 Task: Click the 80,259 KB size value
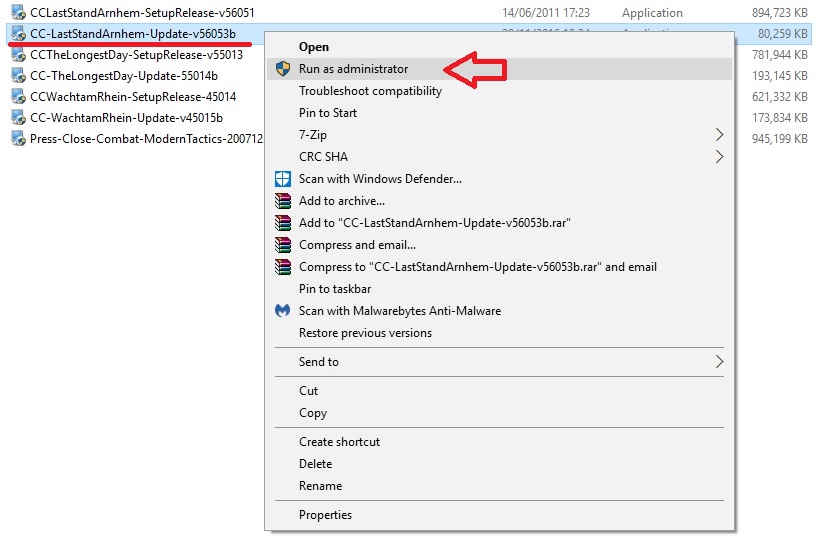point(783,34)
